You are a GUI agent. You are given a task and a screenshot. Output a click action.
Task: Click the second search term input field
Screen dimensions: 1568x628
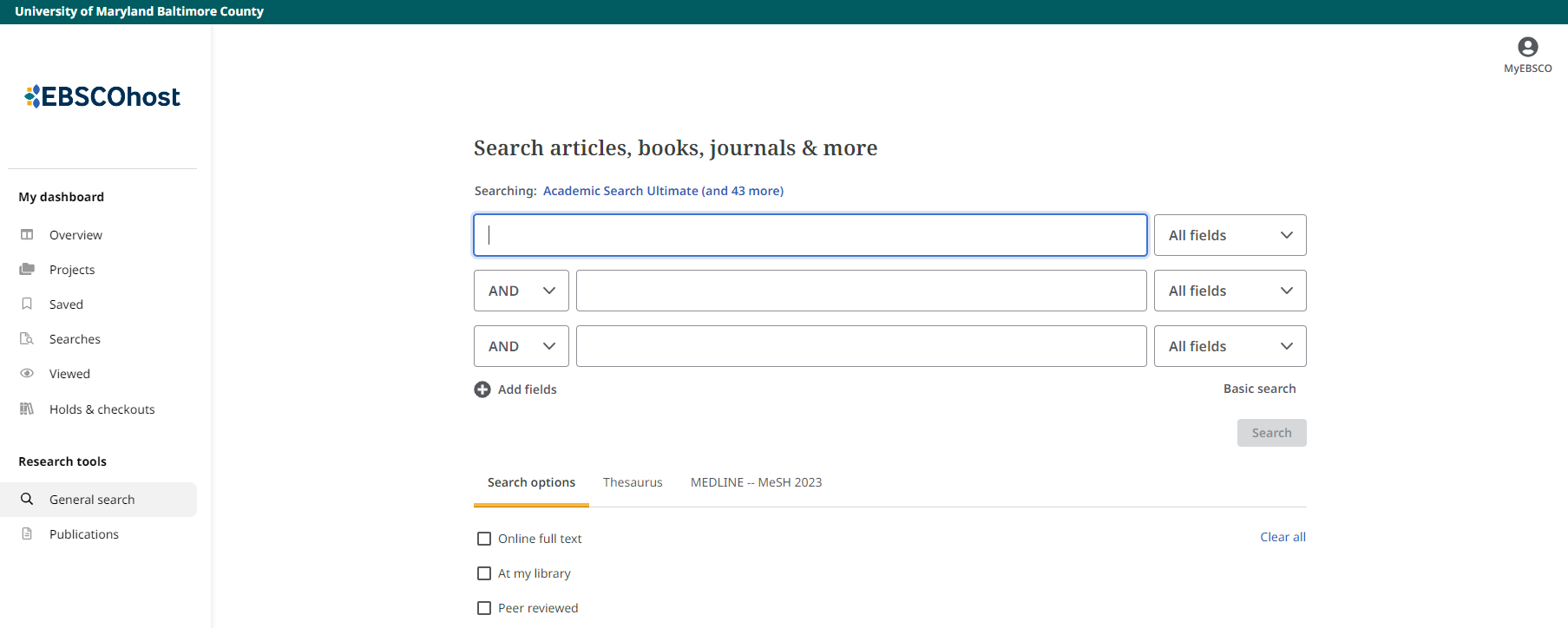pos(861,291)
